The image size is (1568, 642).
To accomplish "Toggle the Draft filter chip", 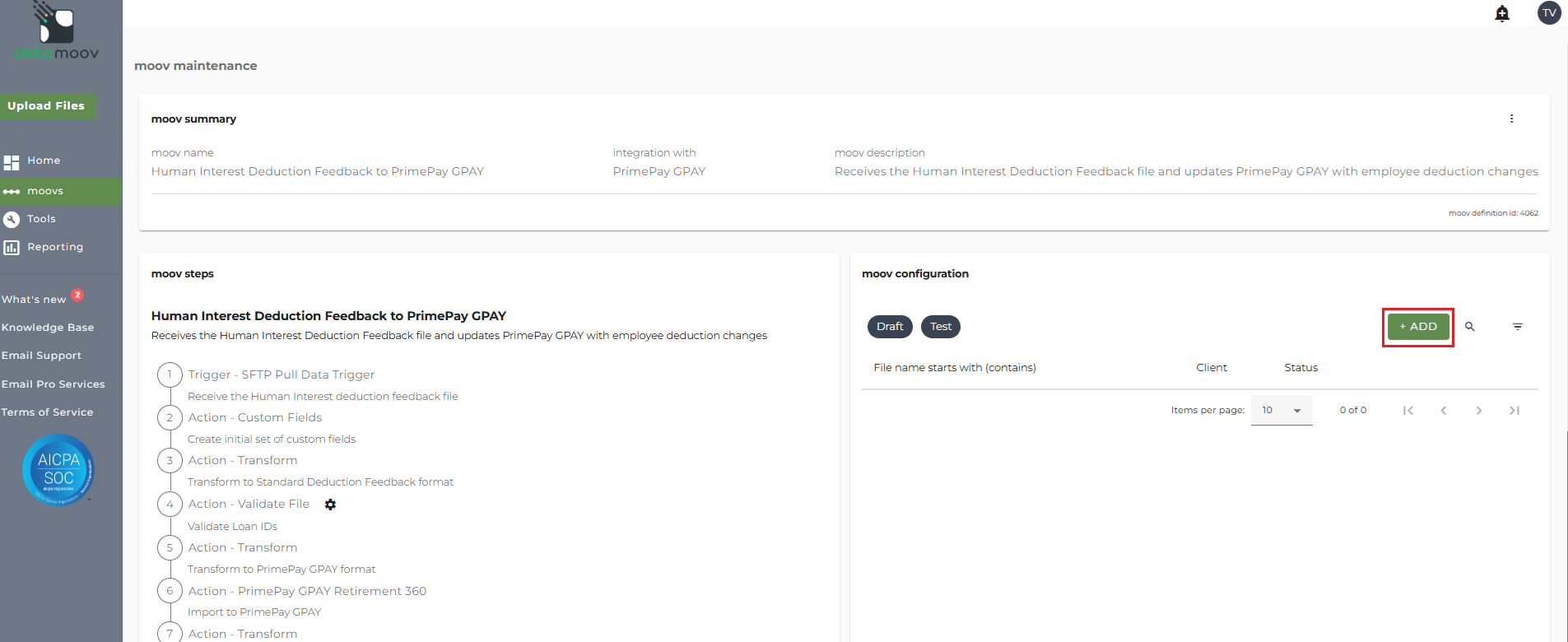I will (x=890, y=327).
